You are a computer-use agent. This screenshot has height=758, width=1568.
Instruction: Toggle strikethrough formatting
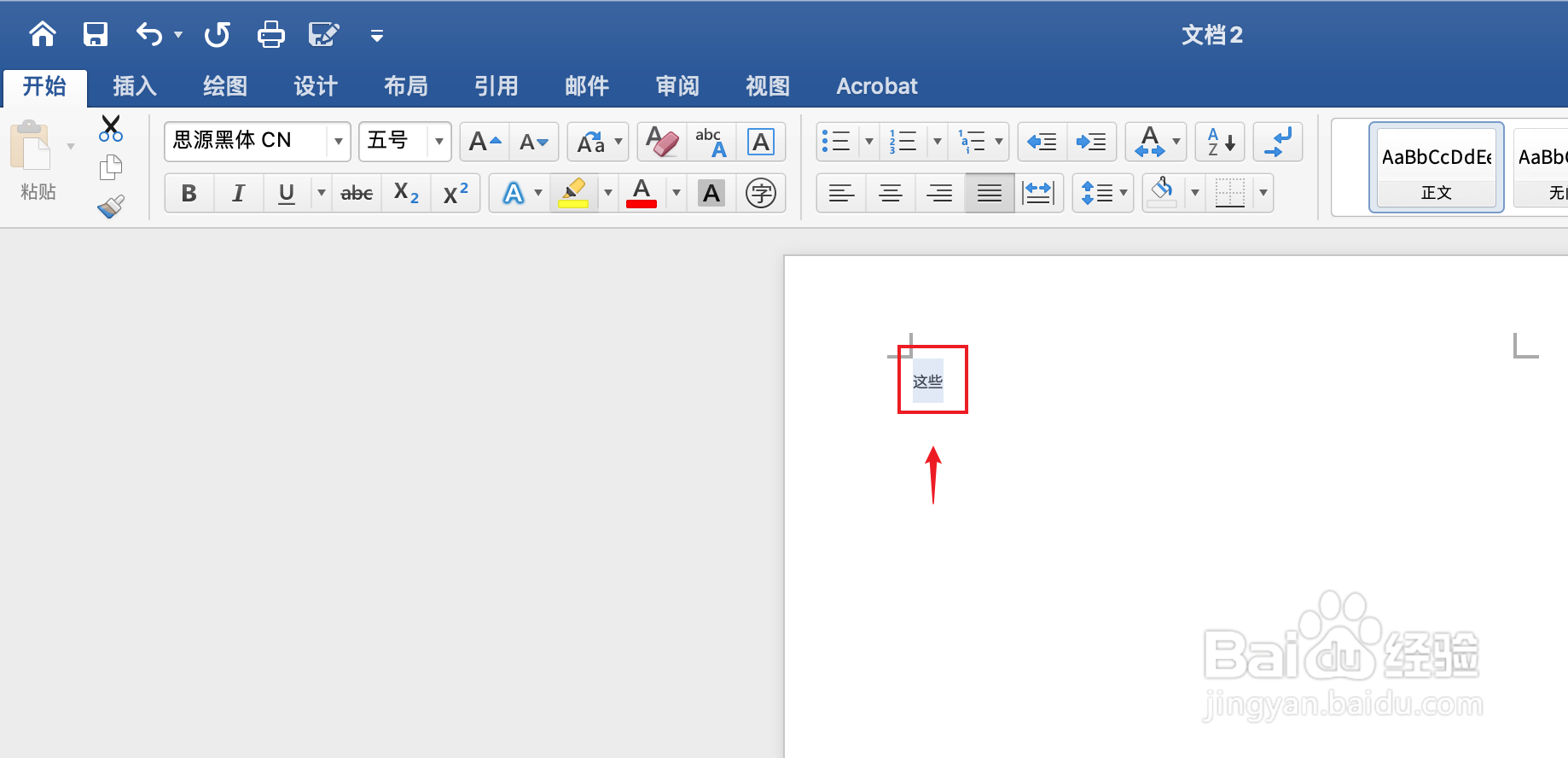(357, 193)
